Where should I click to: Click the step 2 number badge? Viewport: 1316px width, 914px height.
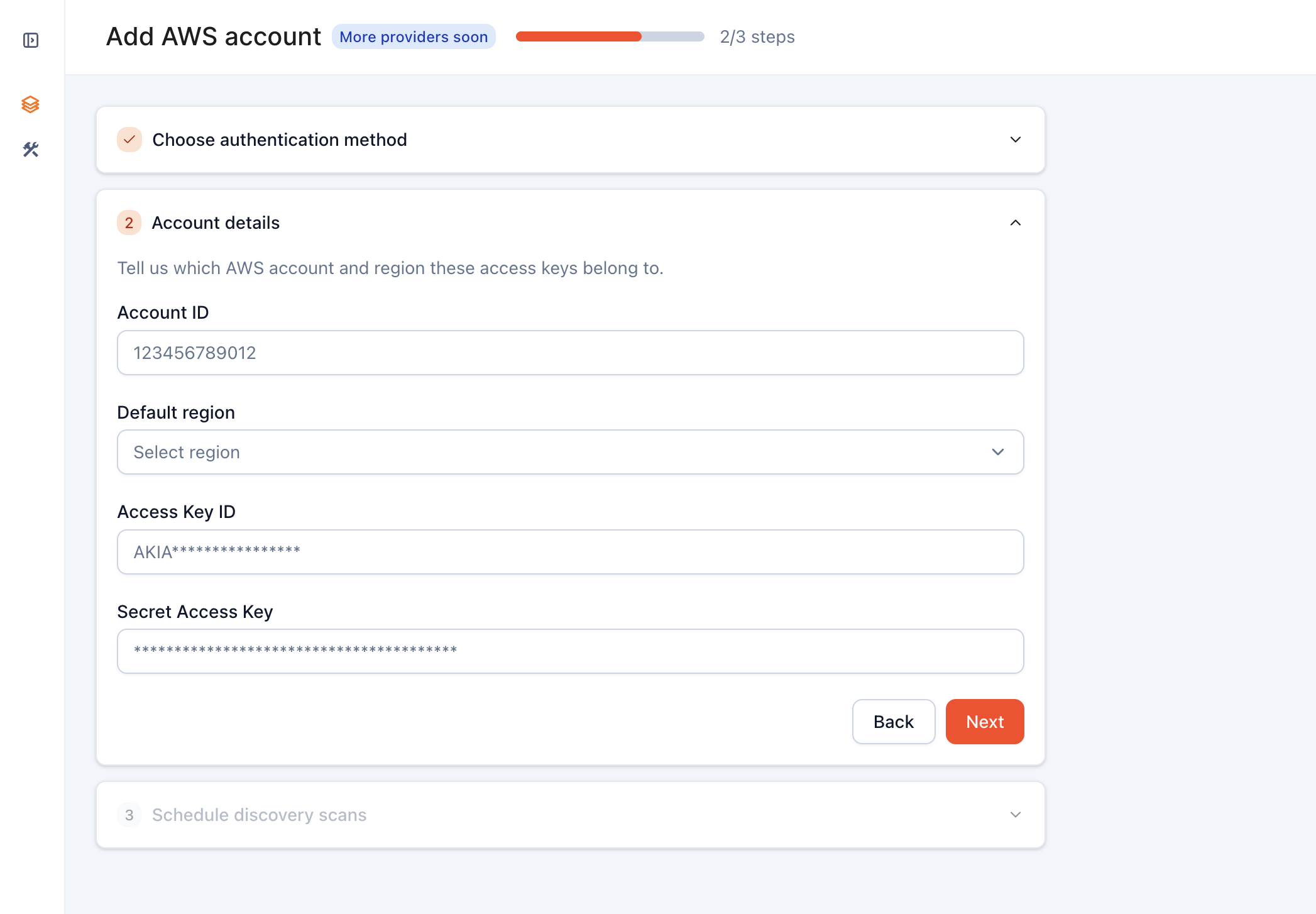(129, 223)
